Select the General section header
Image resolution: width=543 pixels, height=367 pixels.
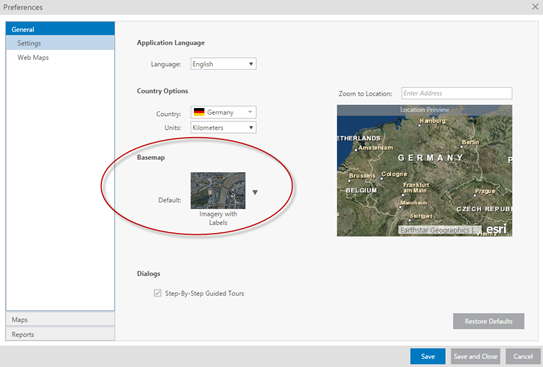(60, 29)
